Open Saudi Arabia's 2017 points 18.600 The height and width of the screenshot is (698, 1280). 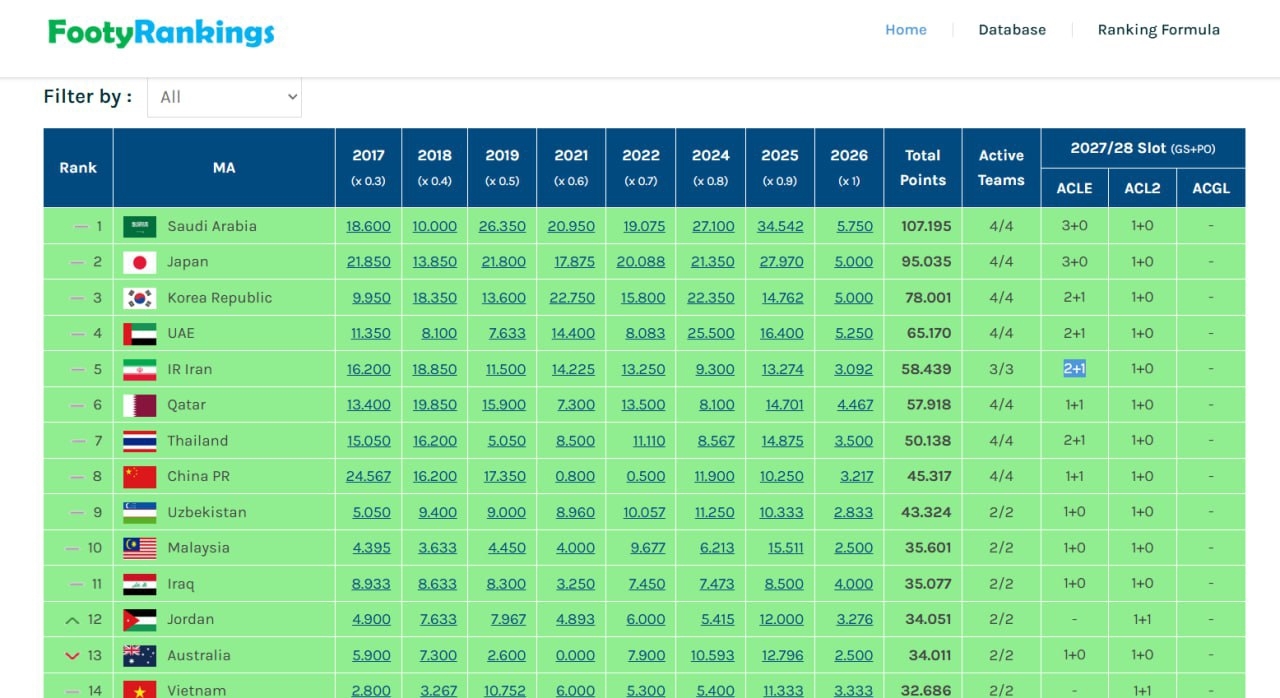(x=368, y=227)
